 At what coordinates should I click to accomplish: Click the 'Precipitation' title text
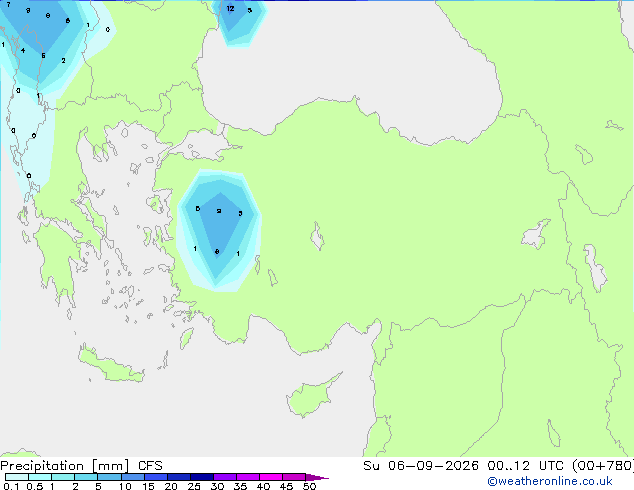pyautogui.click(x=42, y=466)
